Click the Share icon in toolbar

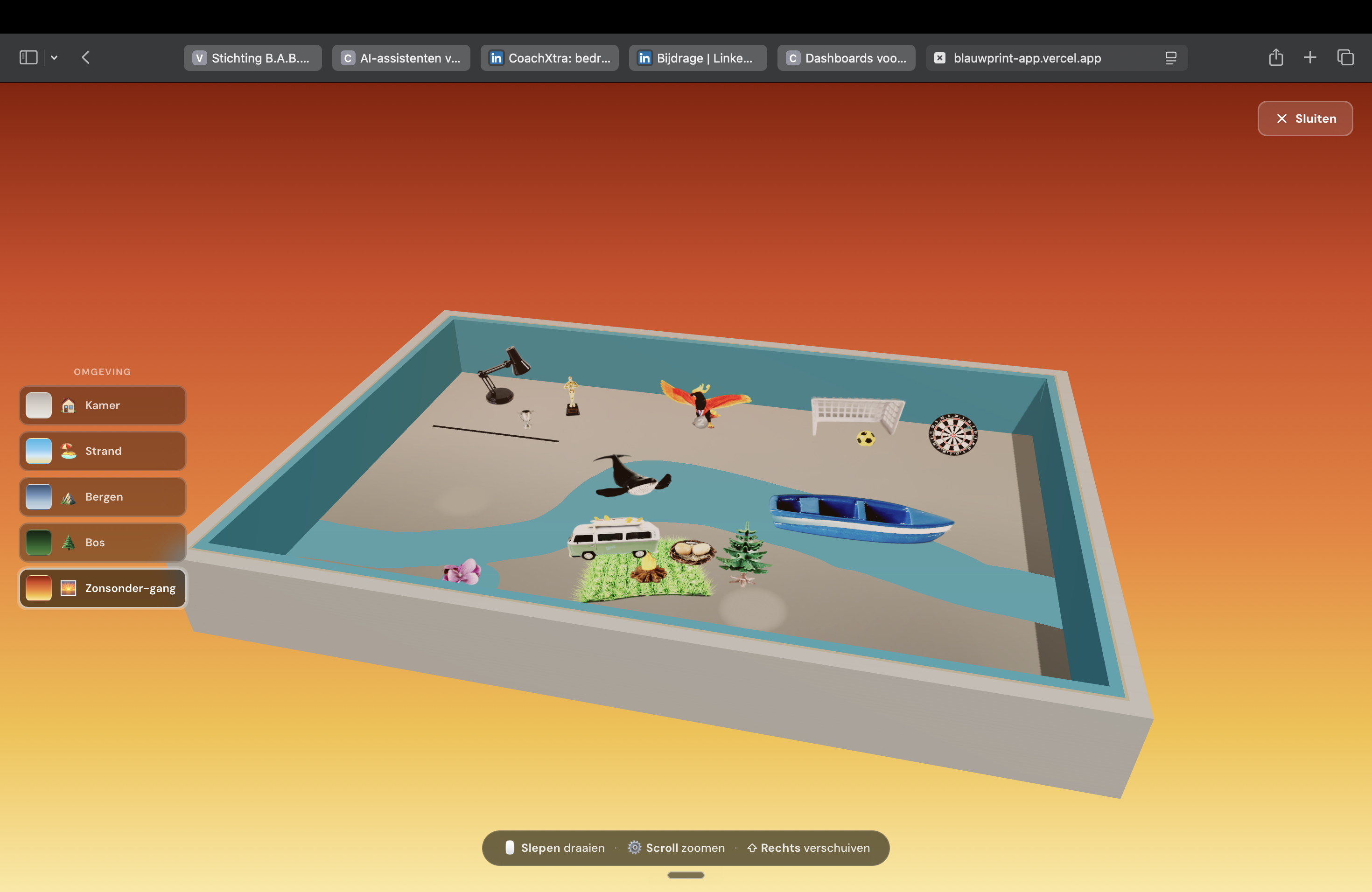click(x=1276, y=57)
